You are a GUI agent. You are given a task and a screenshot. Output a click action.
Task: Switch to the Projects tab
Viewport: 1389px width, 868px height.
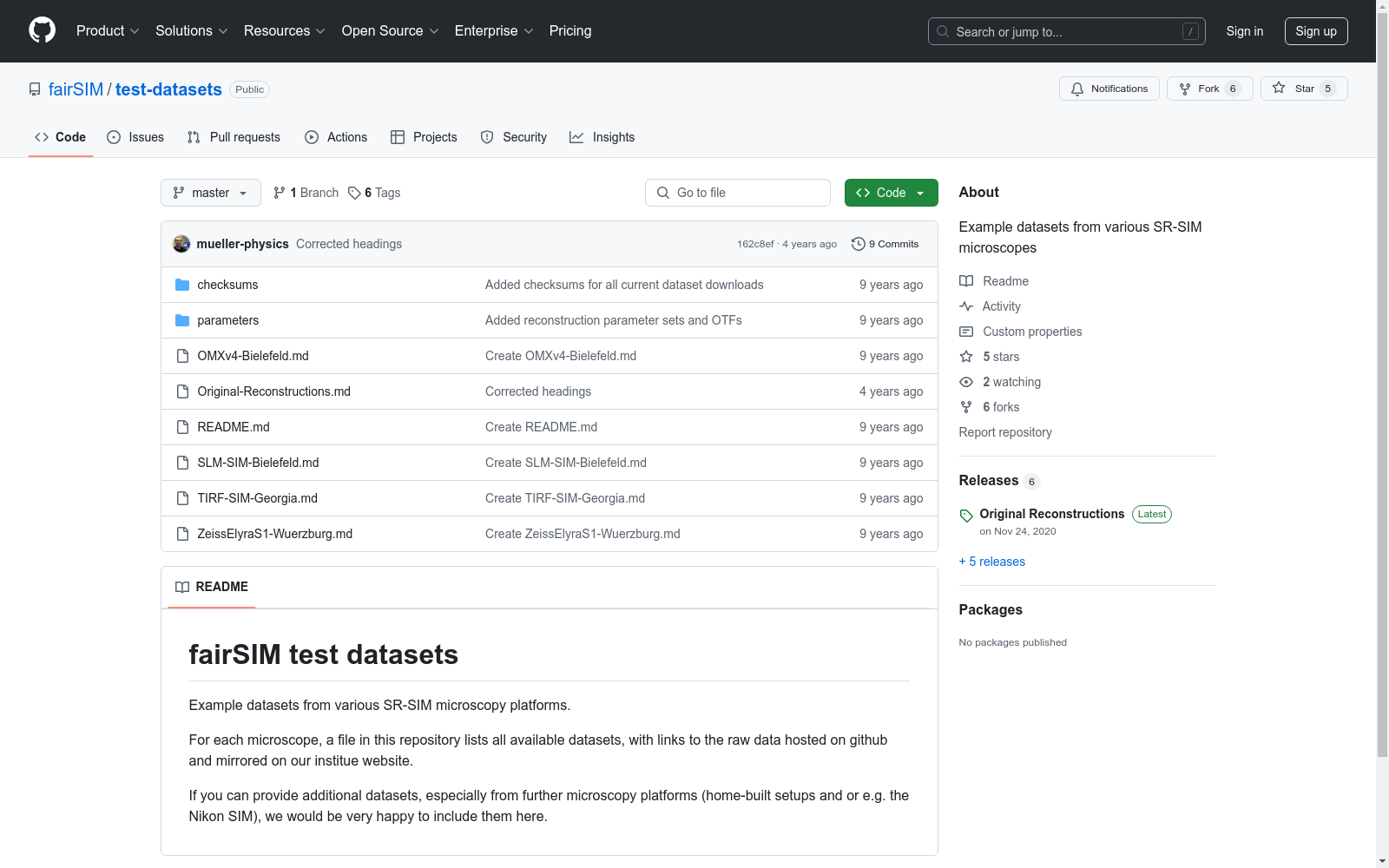424,137
